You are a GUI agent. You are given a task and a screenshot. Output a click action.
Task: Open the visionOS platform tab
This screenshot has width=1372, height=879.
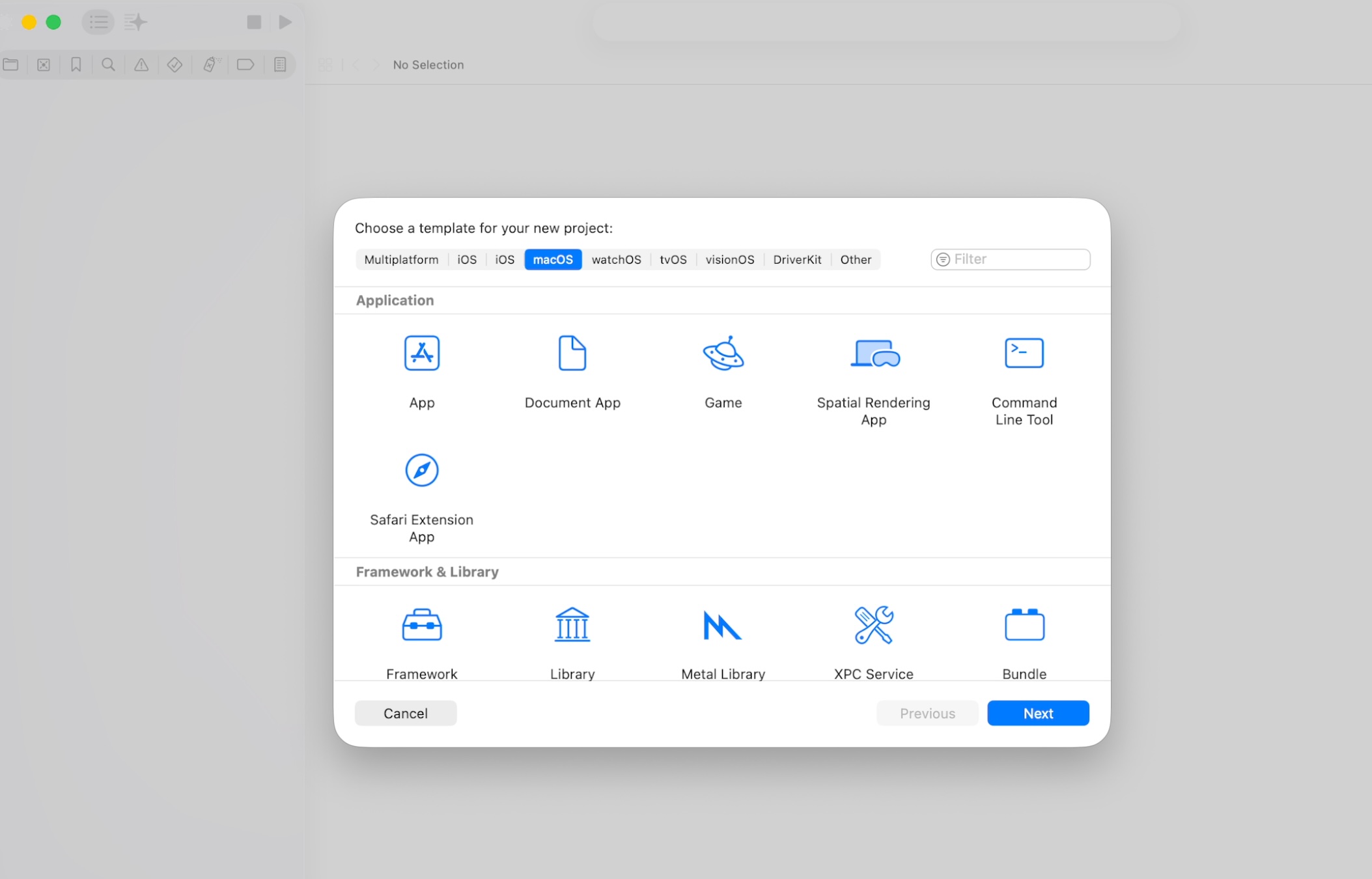(x=729, y=260)
